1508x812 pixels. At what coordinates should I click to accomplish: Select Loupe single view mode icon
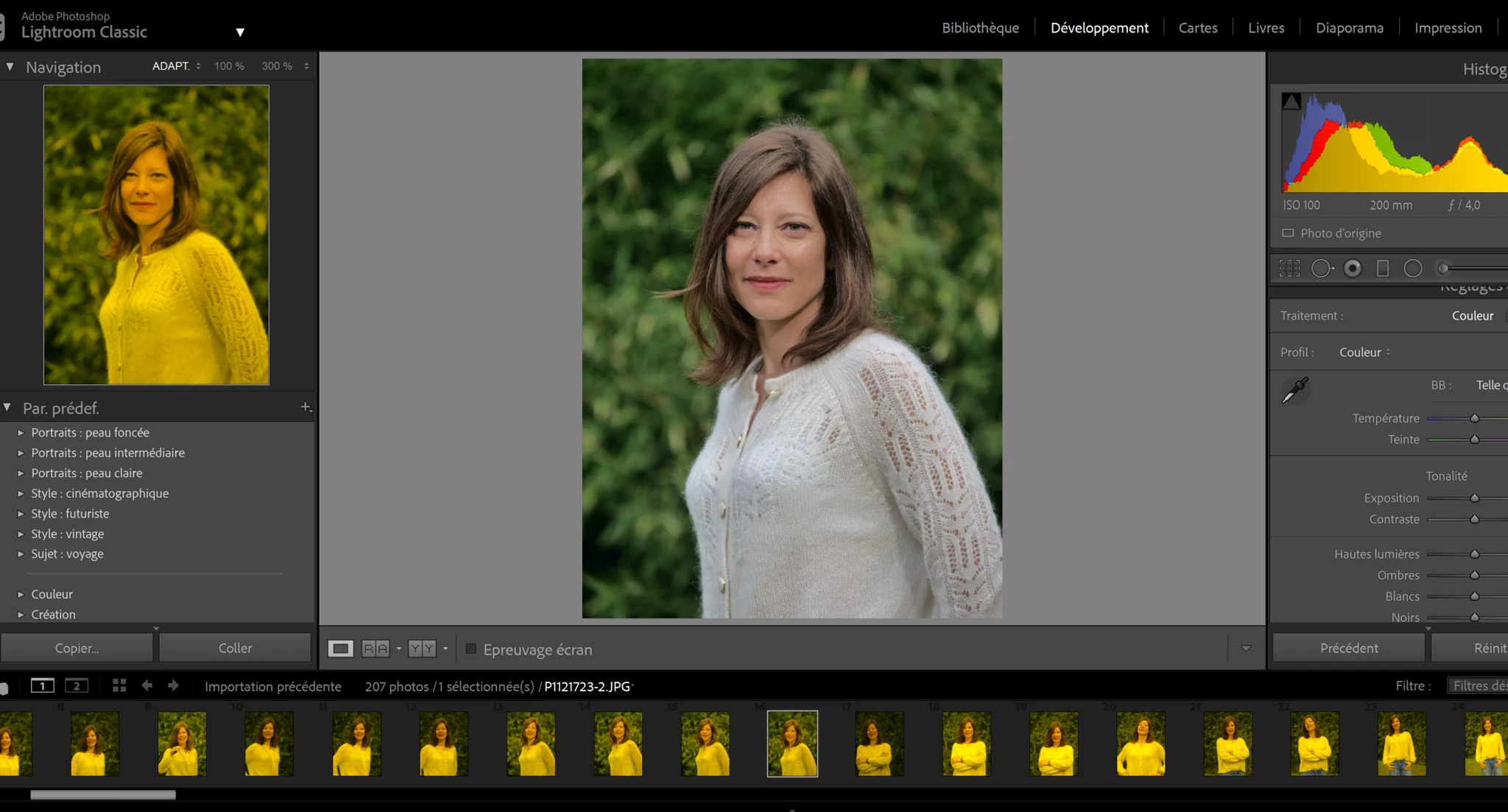pos(340,649)
